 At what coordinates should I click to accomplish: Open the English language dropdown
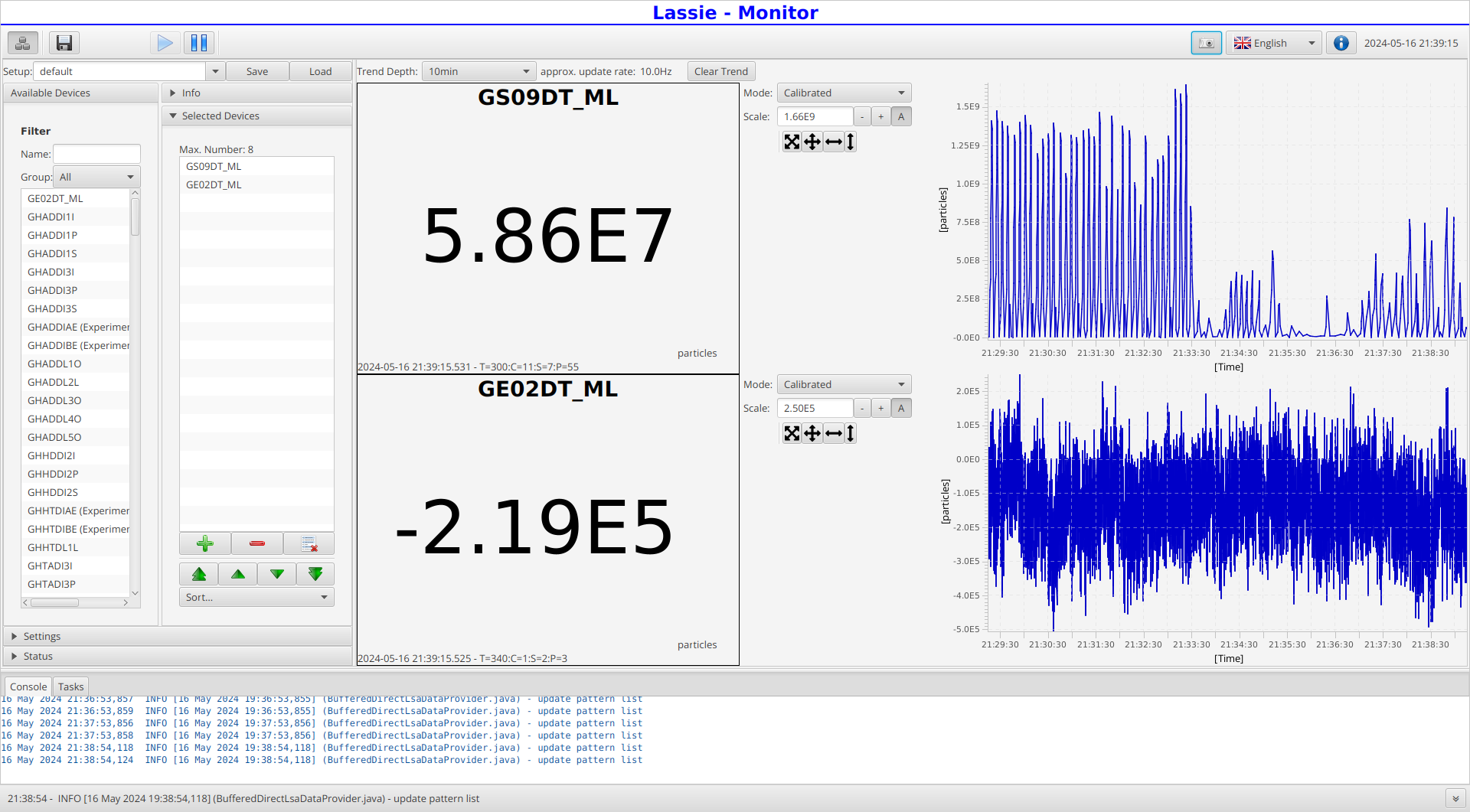[1274, 43]
